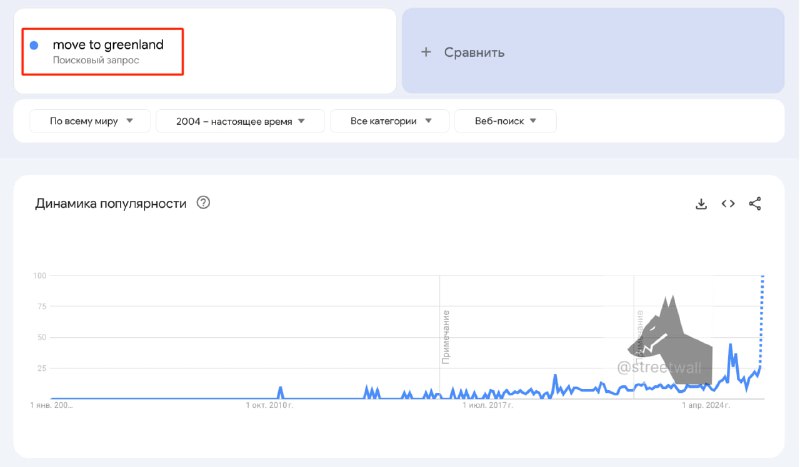The image size is (800, 467).
Task: Click the plus icon in compare card
Action: tap(426, 52)
